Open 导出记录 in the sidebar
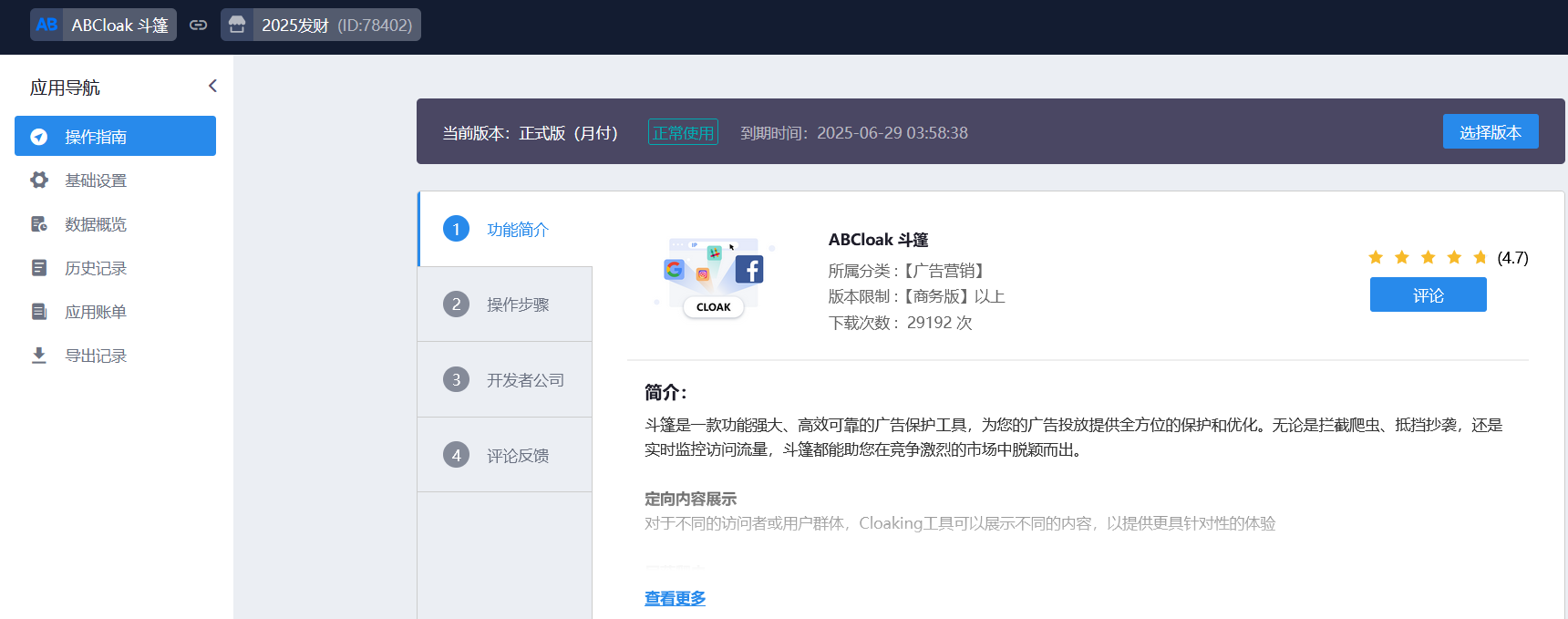1568x619 pixels. pos(115,356)
